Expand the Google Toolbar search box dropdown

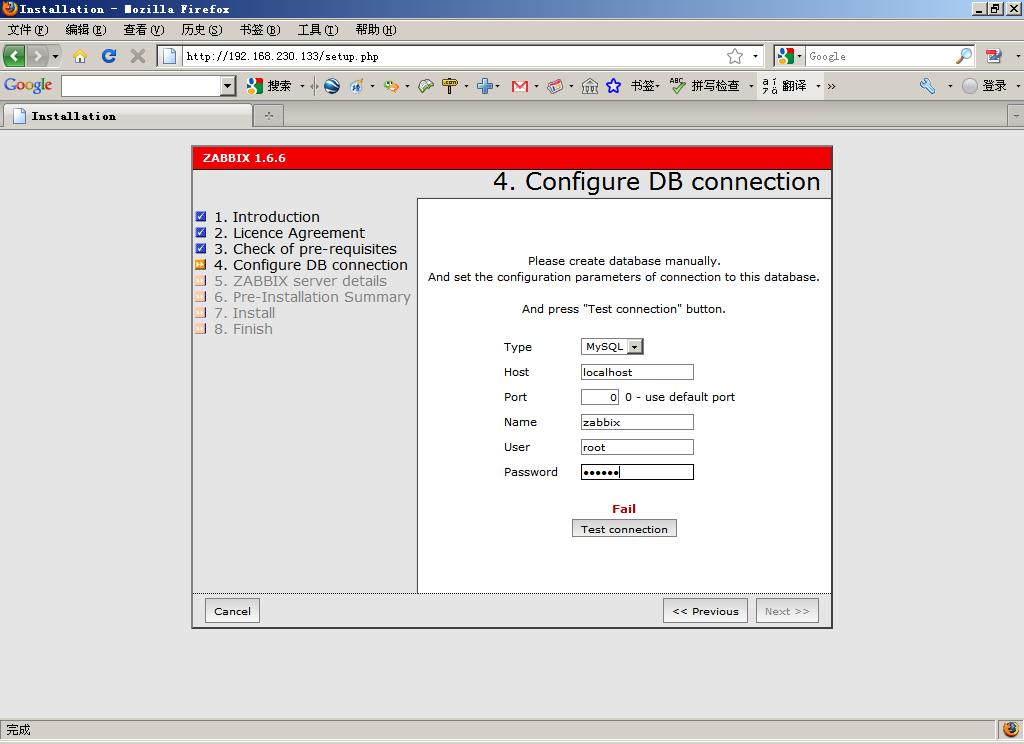228,86
